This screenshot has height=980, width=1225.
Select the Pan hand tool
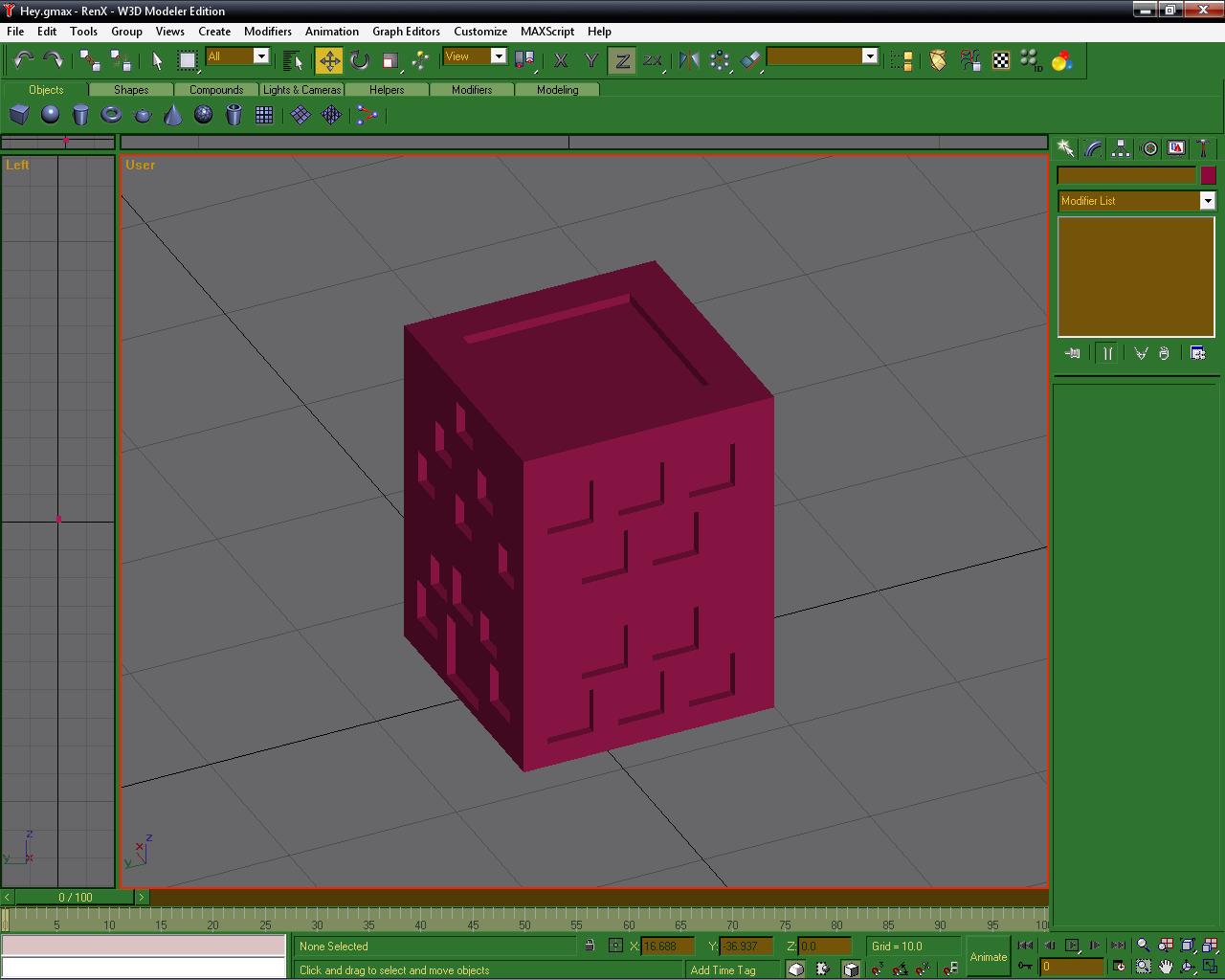pos(1166,967)
